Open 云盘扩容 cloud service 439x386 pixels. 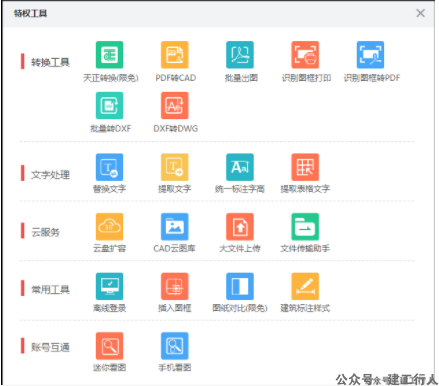[109, 227]
